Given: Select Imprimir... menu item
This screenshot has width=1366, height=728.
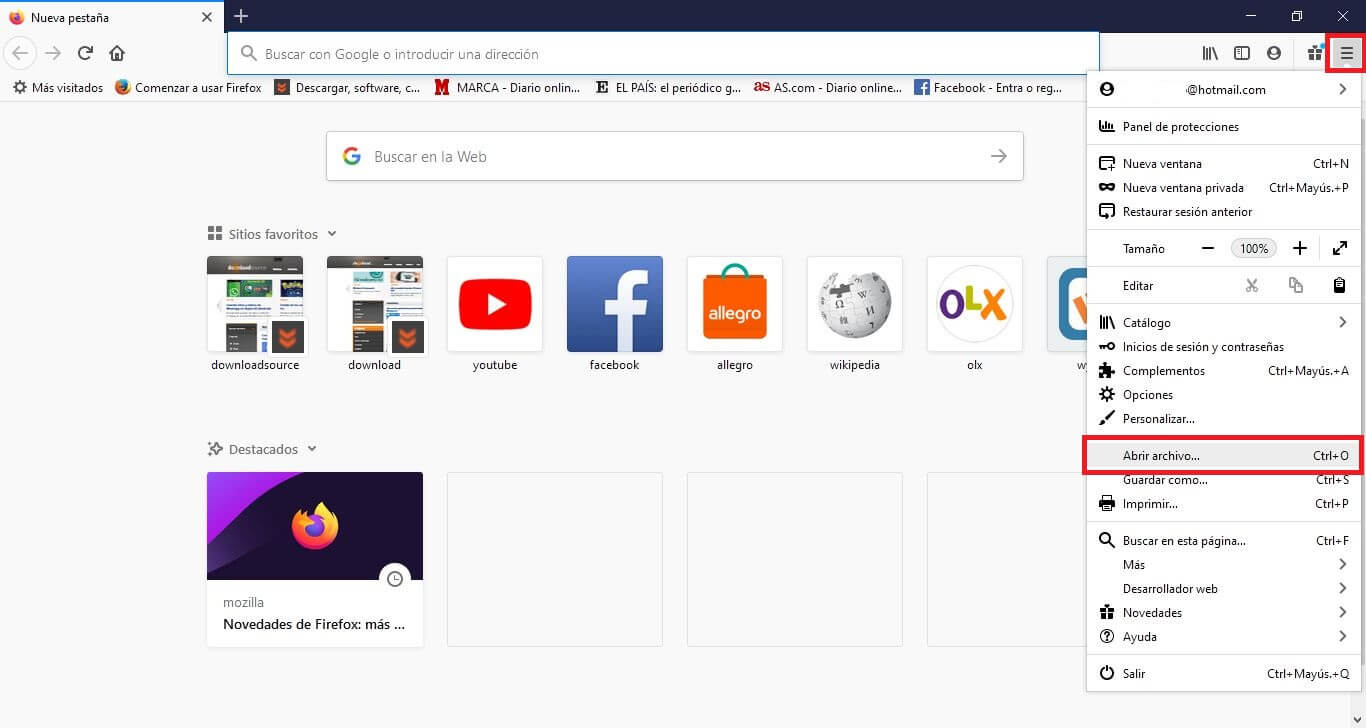Looking at the screenshot, I should pos(1225,504).
